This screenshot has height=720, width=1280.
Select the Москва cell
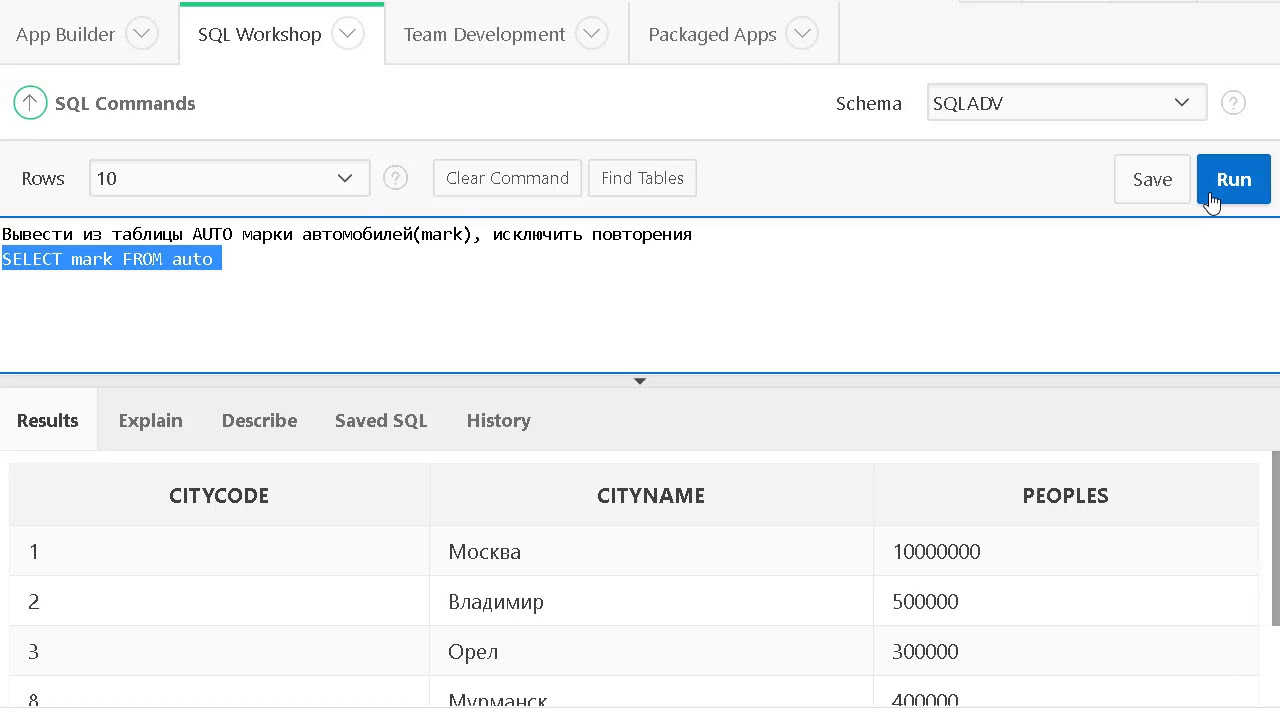651,551
